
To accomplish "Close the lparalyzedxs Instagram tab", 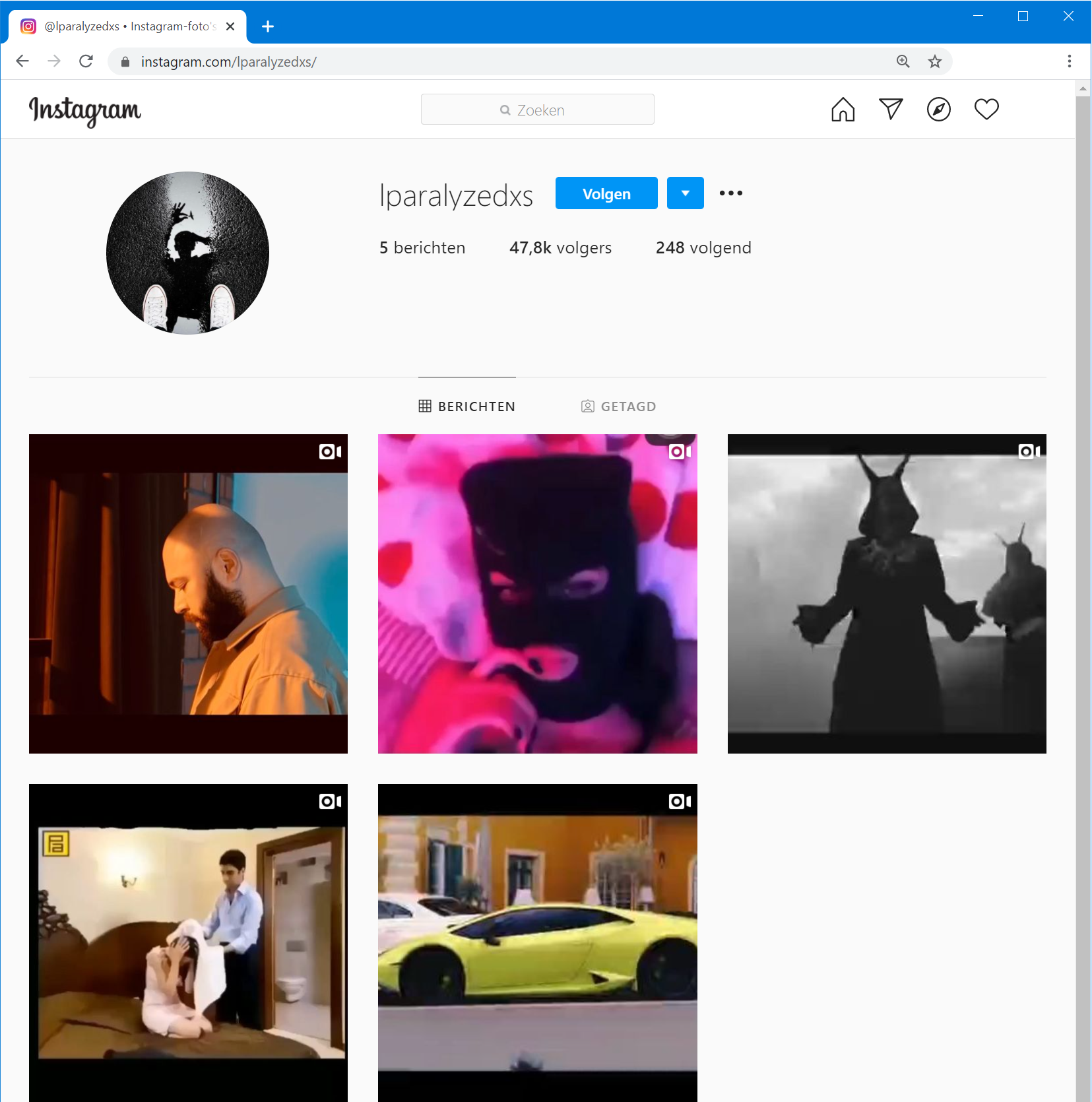I will [230, 26].
